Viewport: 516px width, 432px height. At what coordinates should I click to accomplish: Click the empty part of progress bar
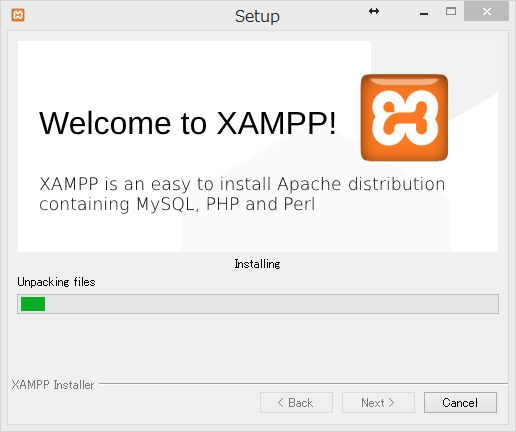(272, 304)
